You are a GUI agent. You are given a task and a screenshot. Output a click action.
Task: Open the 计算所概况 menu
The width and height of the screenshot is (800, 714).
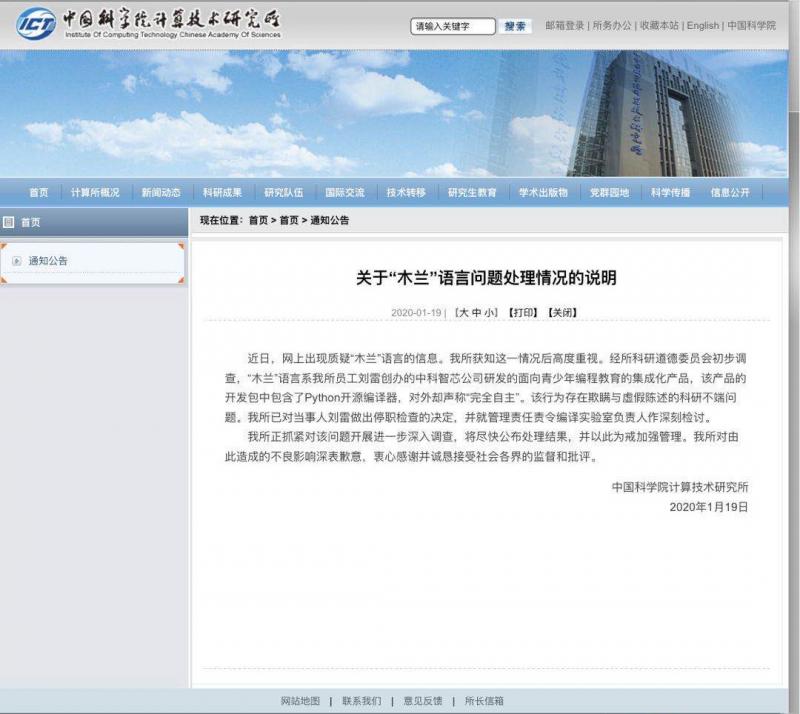pos(95,192)
